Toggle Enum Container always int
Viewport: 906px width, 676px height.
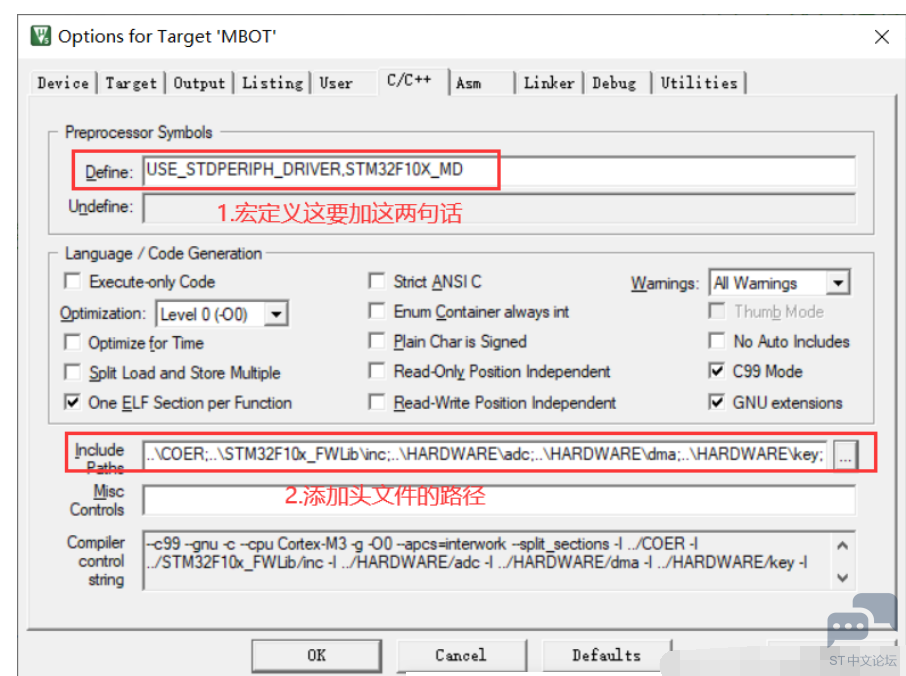(x=377, y=311)
